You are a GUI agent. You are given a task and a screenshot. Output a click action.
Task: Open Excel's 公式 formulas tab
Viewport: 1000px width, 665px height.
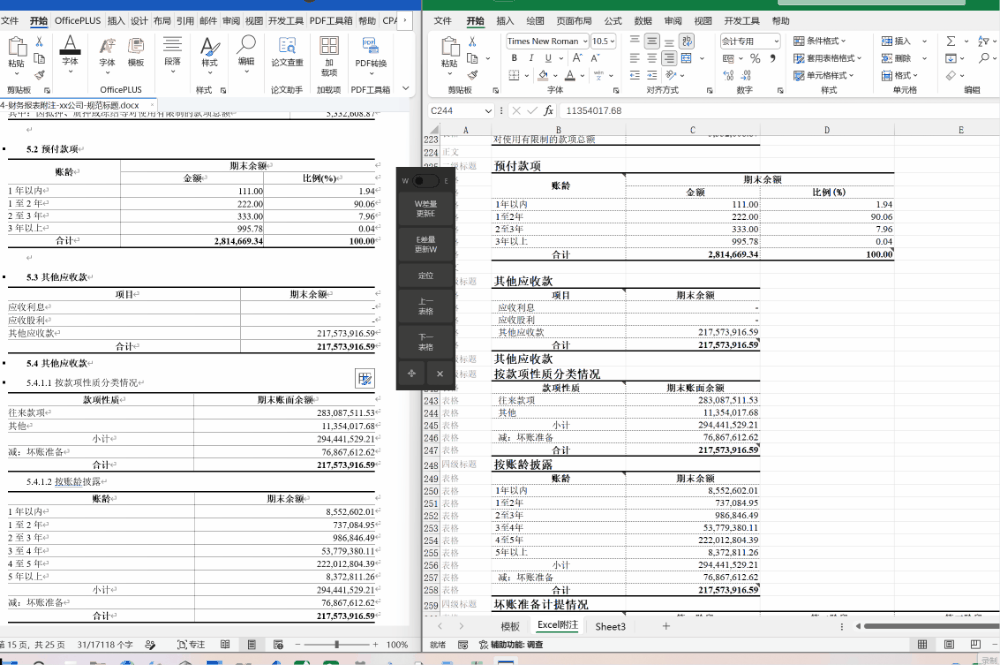point(613,20)
